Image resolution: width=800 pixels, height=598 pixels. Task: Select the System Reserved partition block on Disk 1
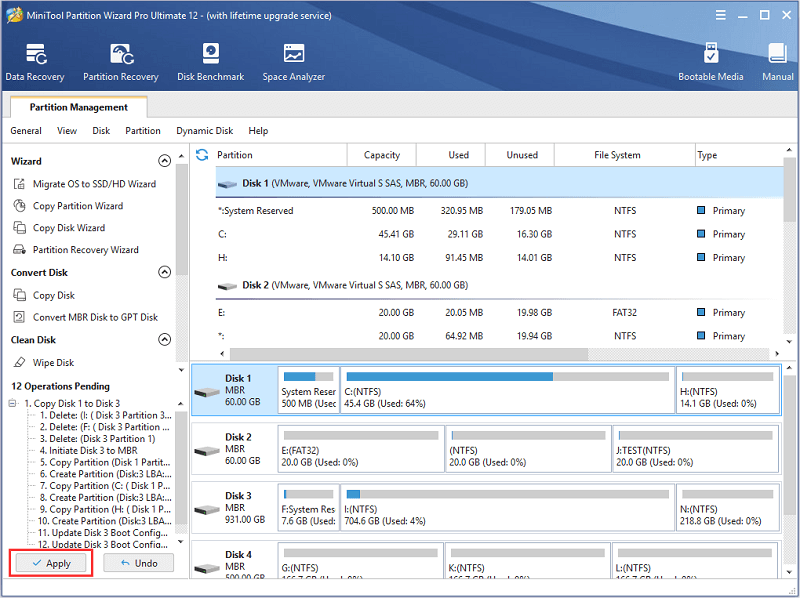pyautogui.click(x=309, y=390)
